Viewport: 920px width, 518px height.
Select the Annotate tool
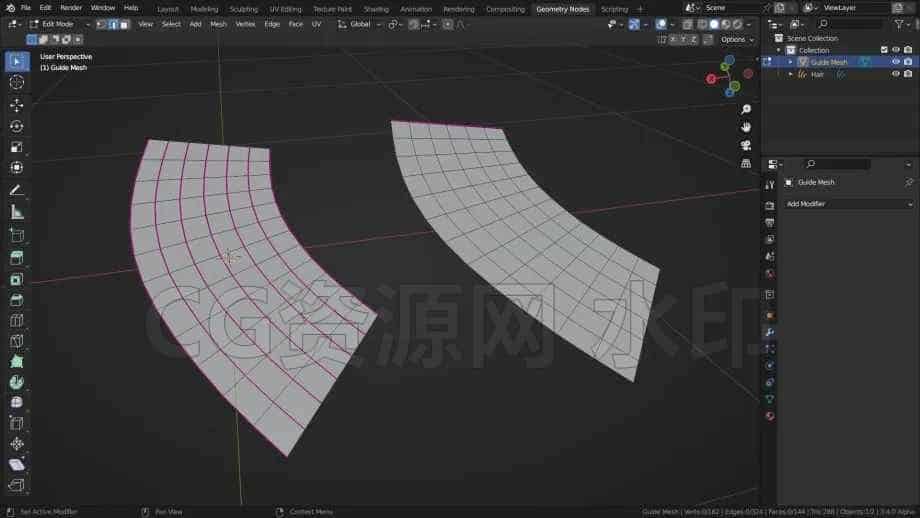[x=17, y=190]
